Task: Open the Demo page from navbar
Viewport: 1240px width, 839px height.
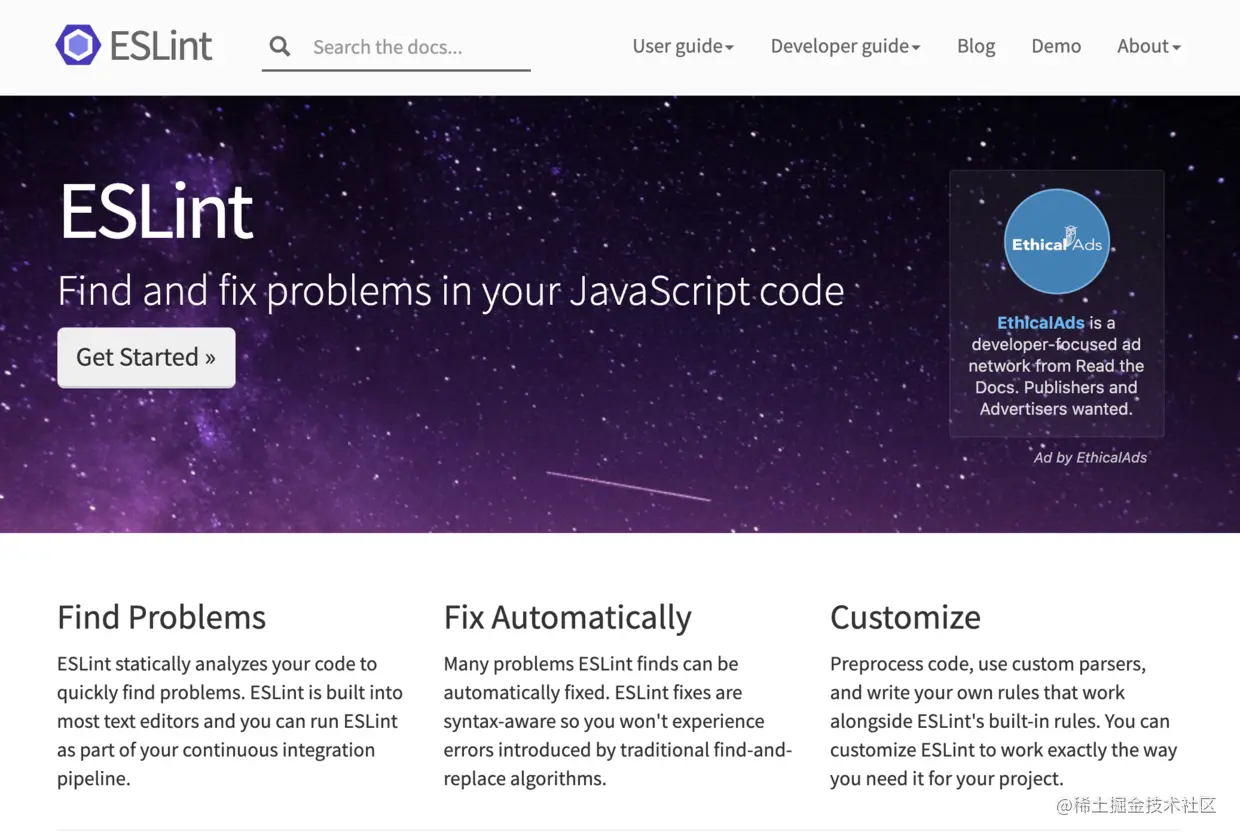Action: (x=1056, y=46)
